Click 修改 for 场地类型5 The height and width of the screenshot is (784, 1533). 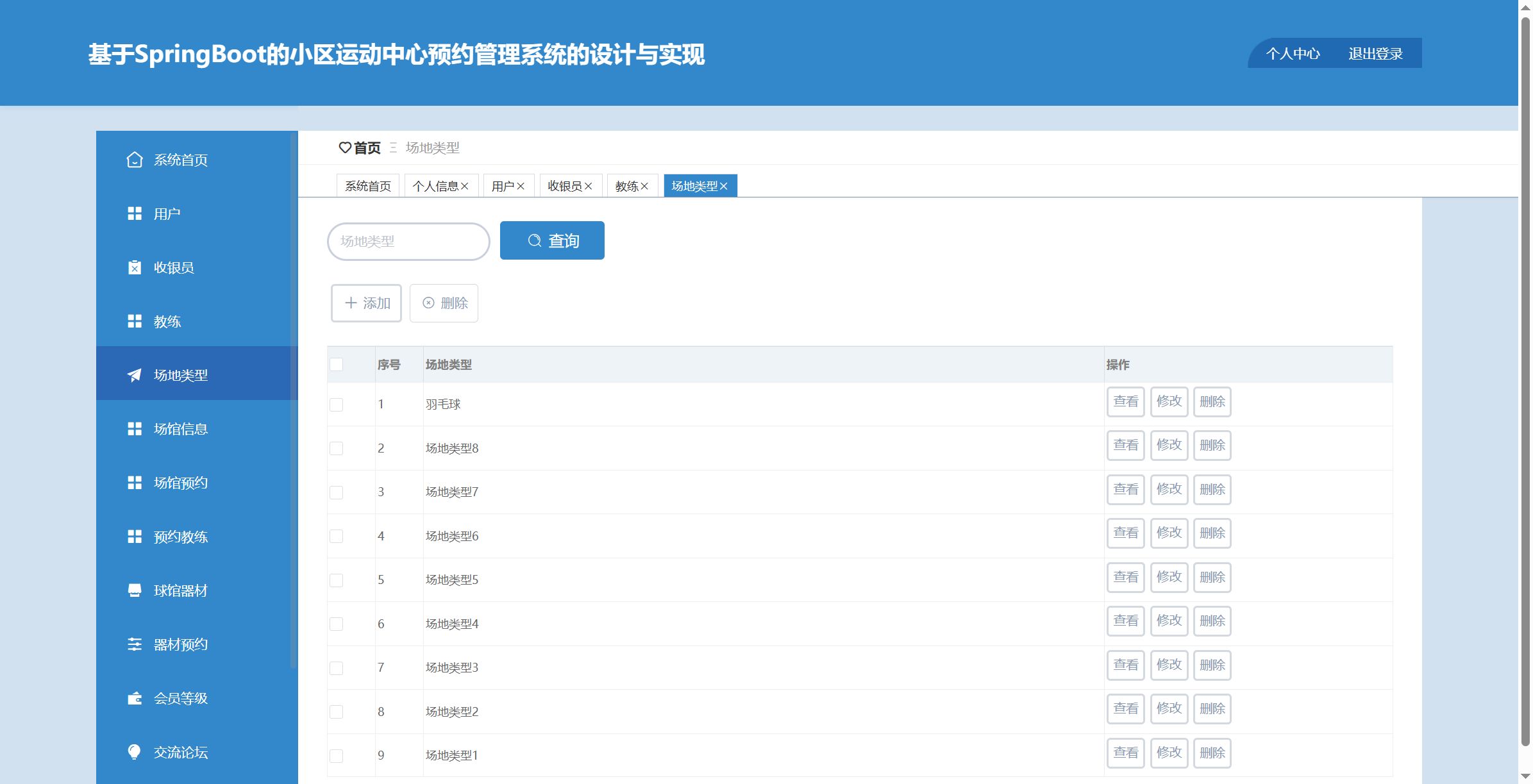(x=1169, y=577)
